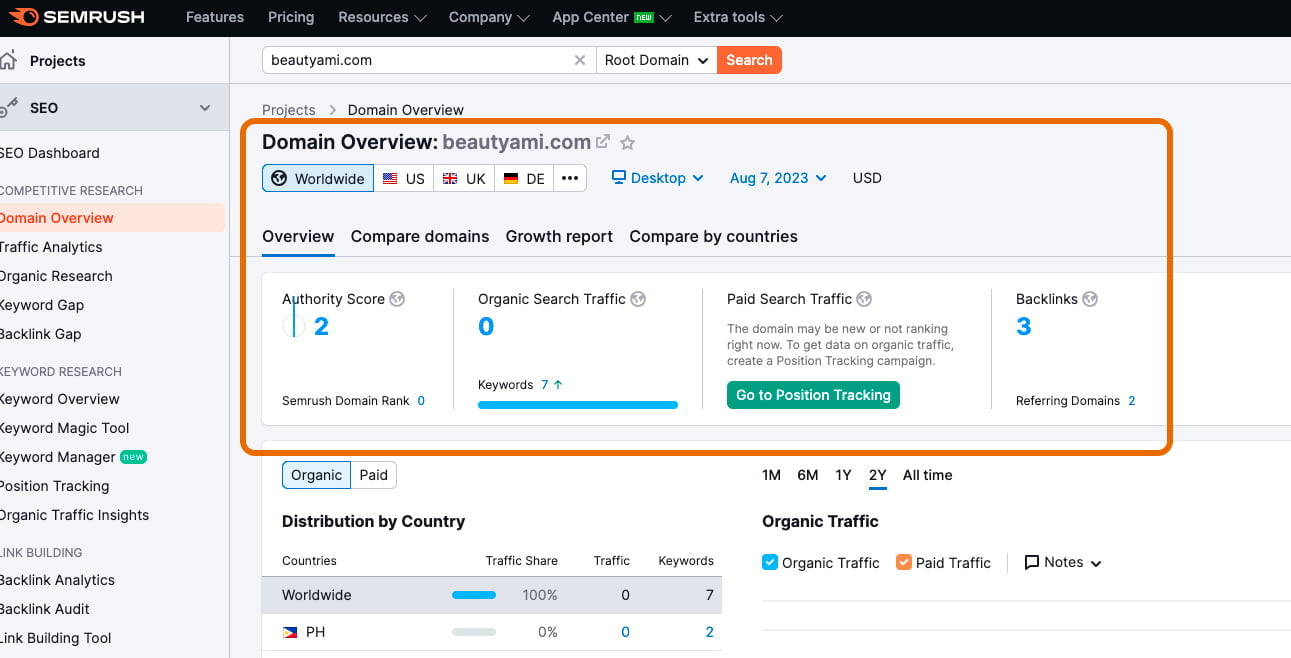
Task: Click the Worldwide globe icon
Action: pos(279,178)
